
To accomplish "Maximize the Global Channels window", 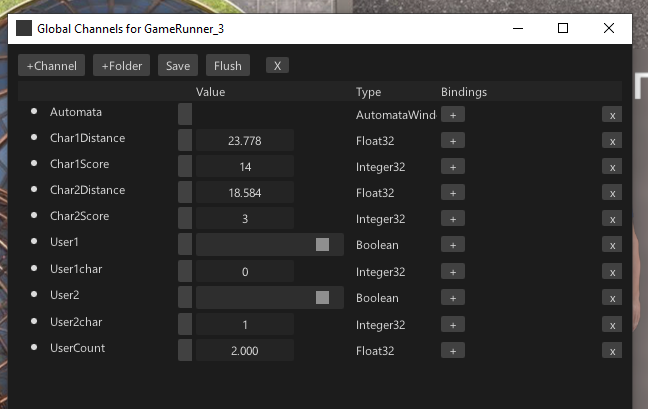I will pyautogui.click(x=563, y=28).
